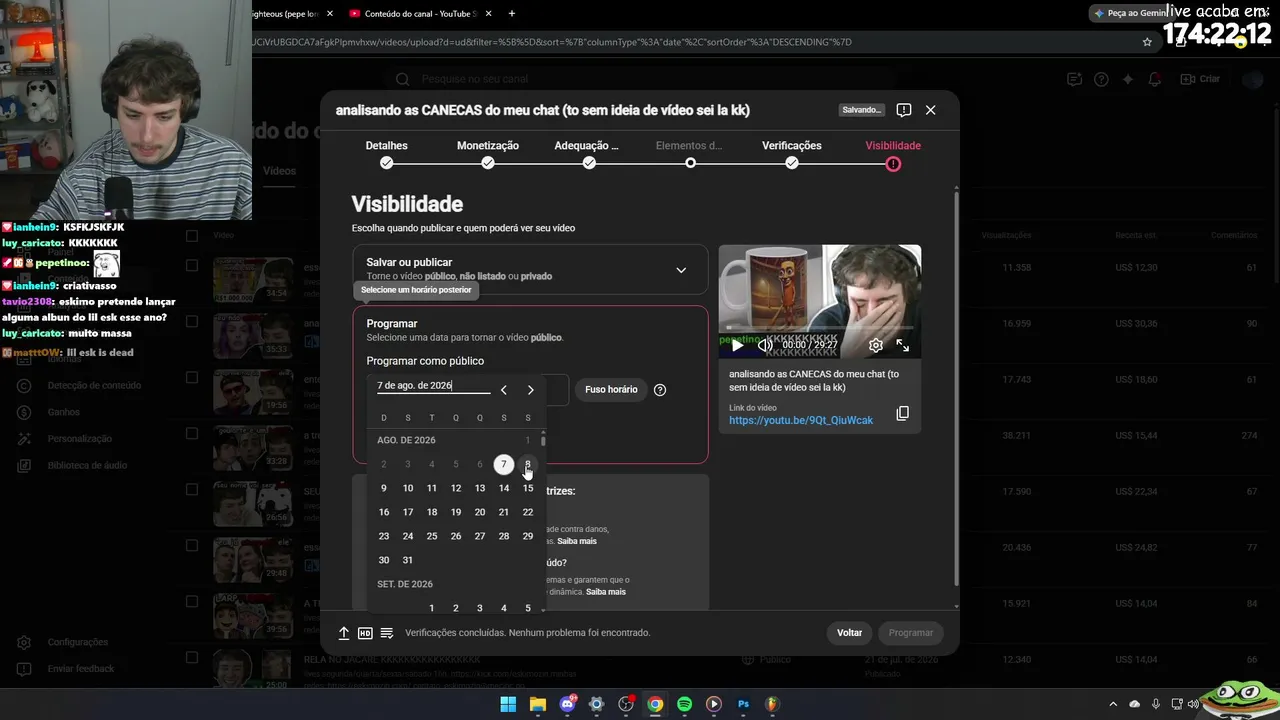Open YouTube Studio help icon
This screenshot has height=720, width=1280.
click(1101, 79)
